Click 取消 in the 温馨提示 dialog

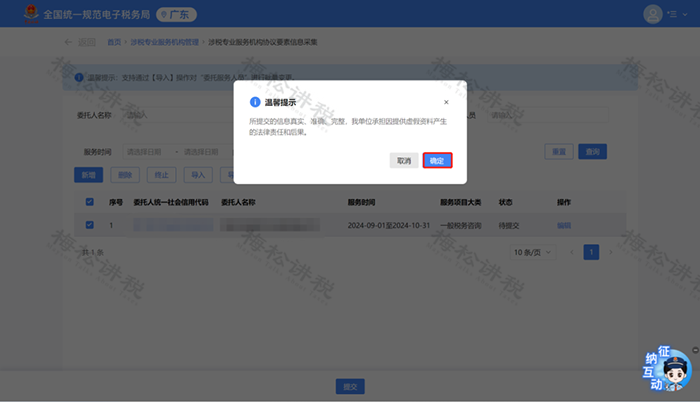pos(404,160)
